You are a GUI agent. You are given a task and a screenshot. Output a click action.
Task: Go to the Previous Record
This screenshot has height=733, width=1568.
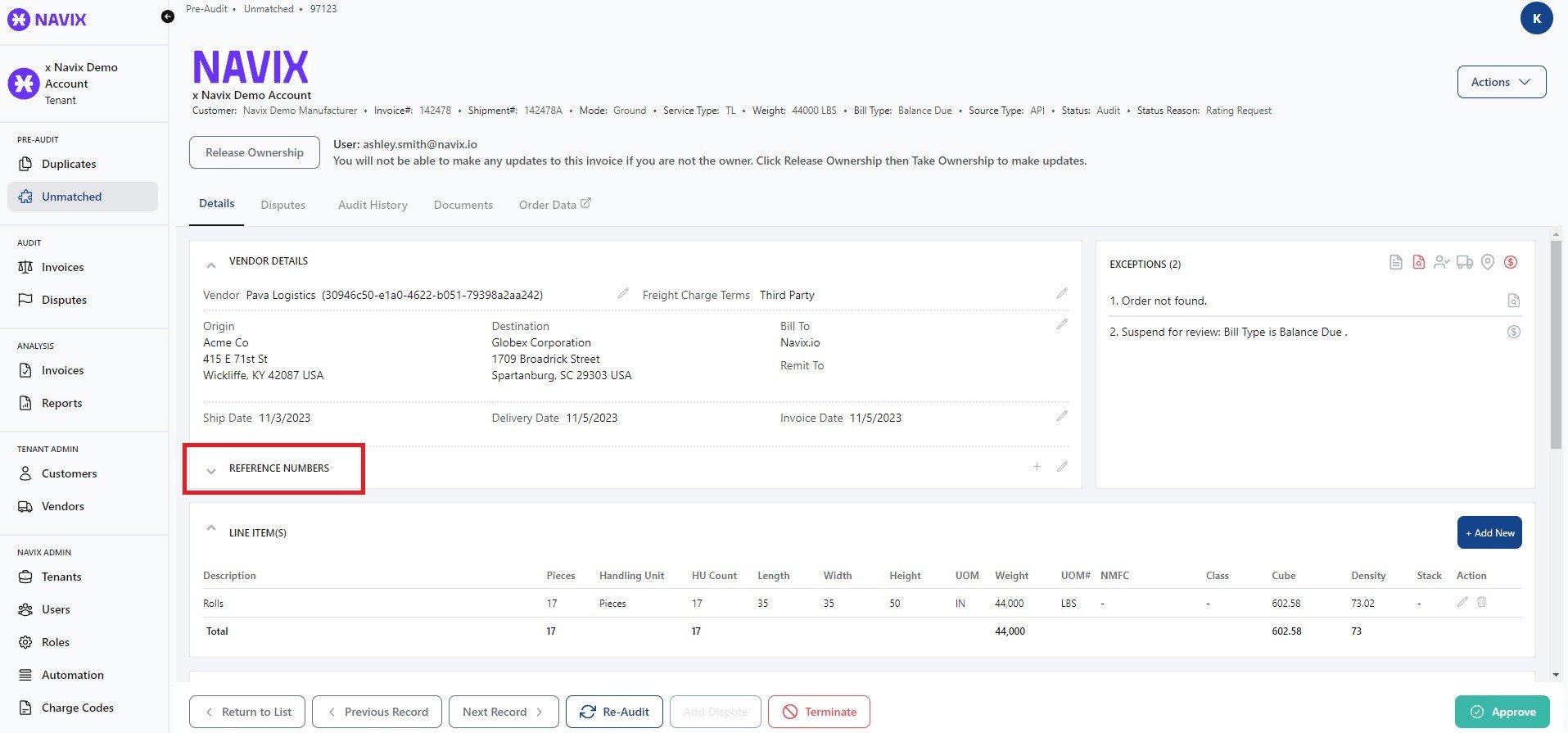tap(377, 712)
